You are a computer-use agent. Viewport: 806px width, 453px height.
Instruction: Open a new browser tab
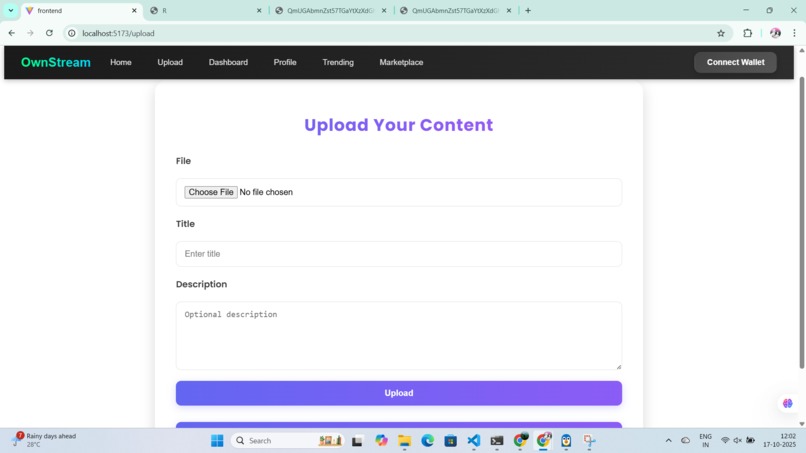pyautogui.click(x=528, y=11)
